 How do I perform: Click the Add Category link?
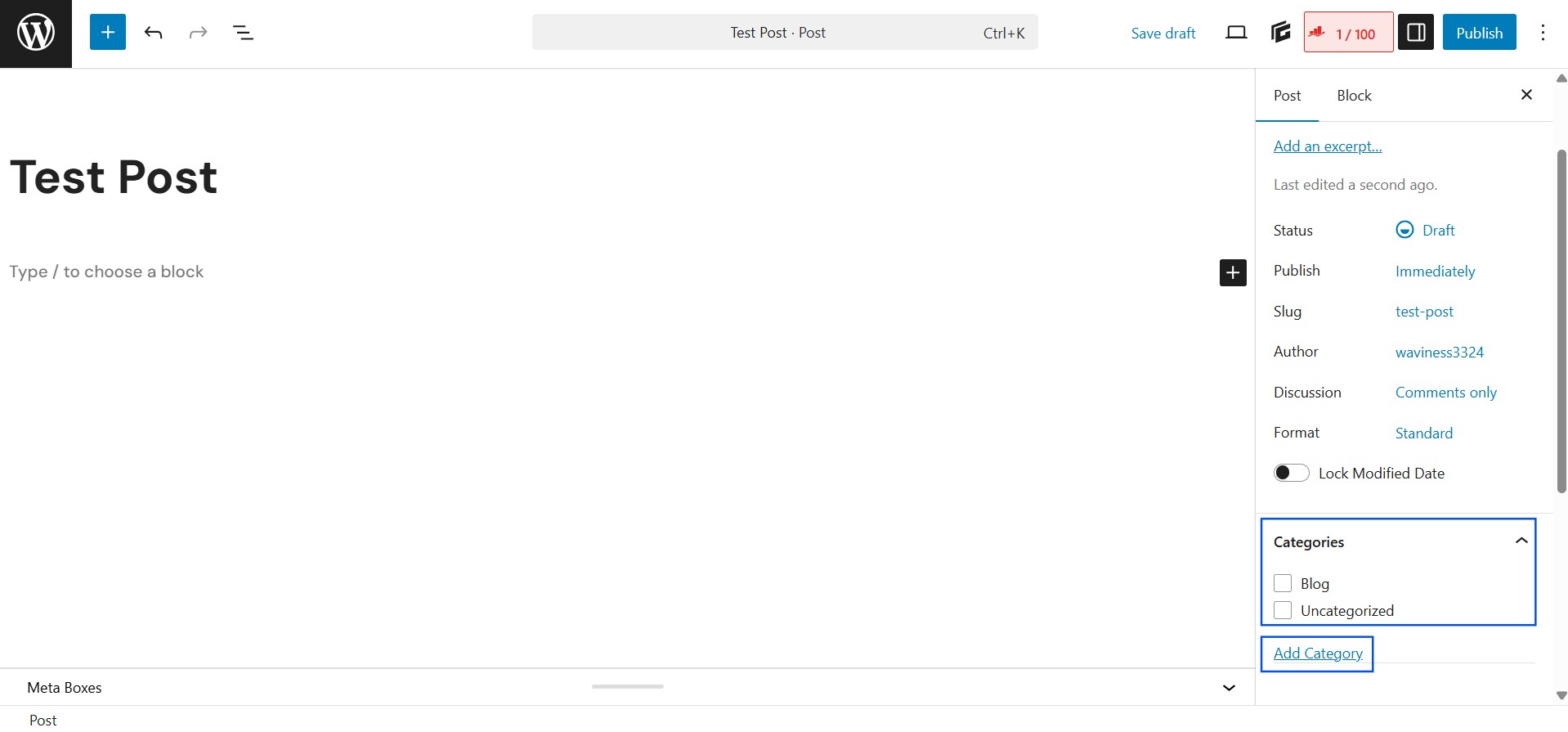(x=1317, y=653)
